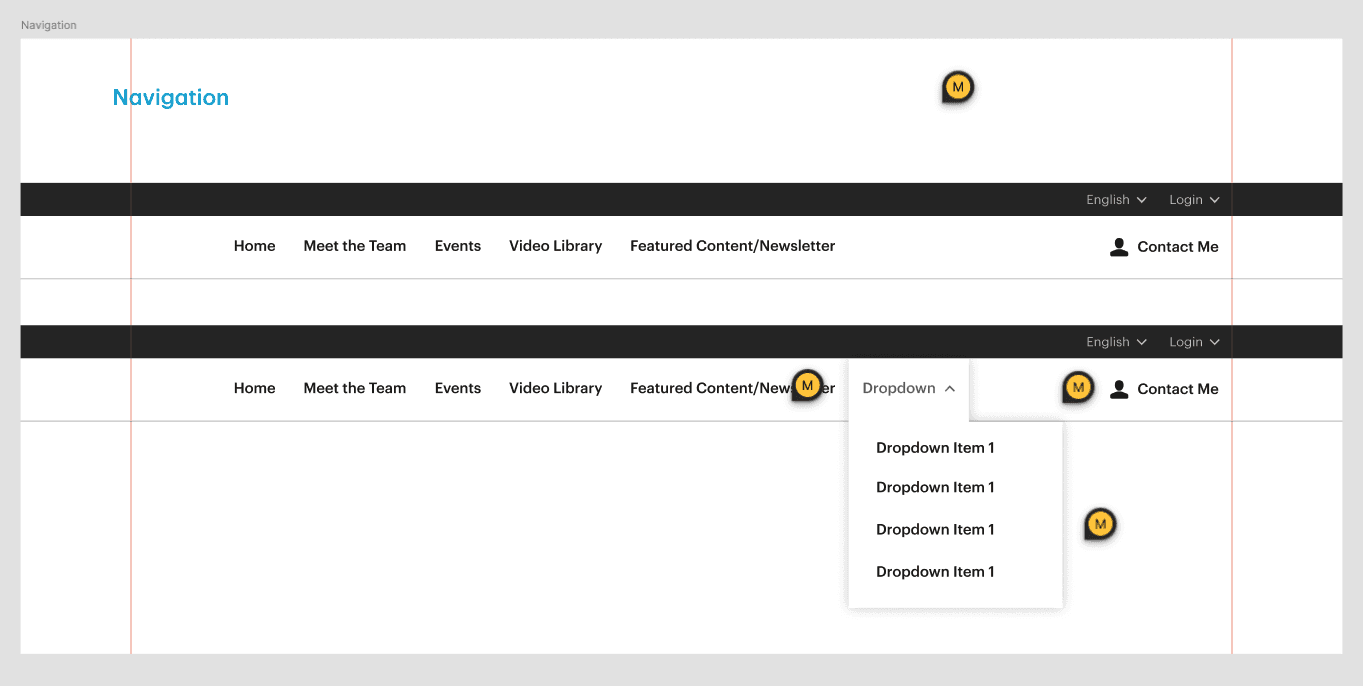1363x686 pixels.
Task: Open English language dropdown in upper dark bar
Action: click(1116, 200)
